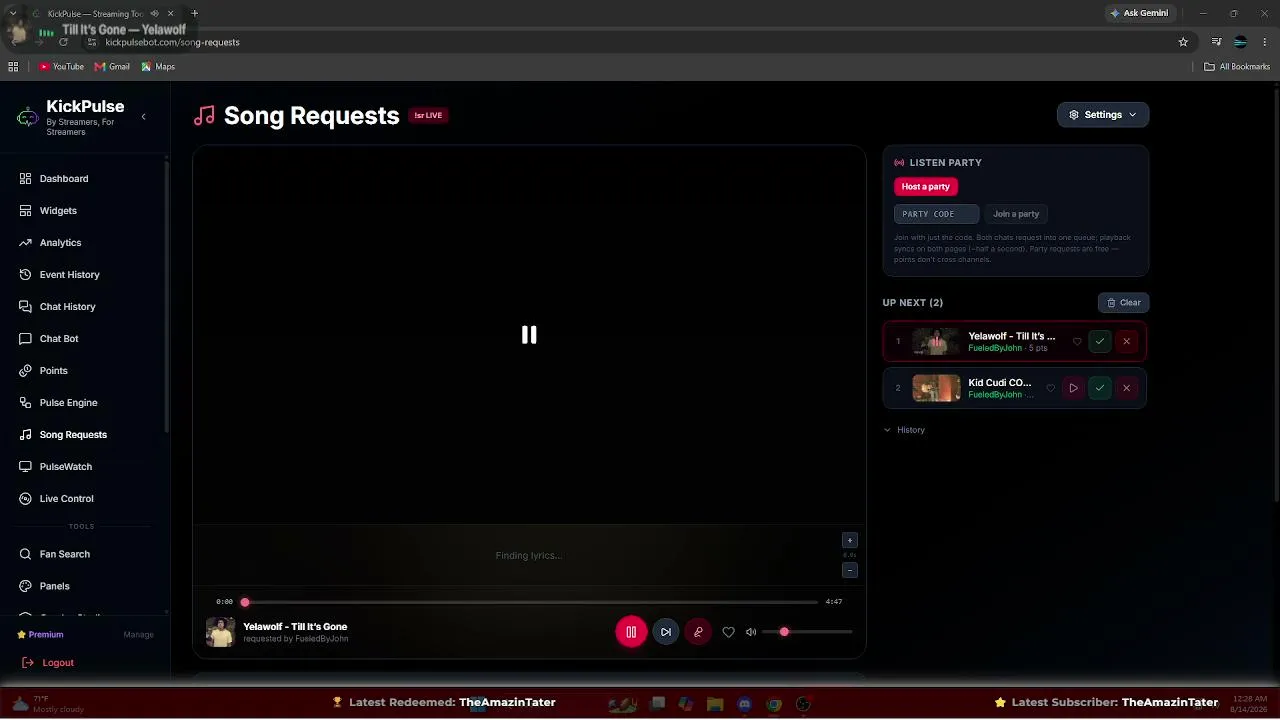
Task: Open File Explorer from the taskbar
Action: (715, 704)
